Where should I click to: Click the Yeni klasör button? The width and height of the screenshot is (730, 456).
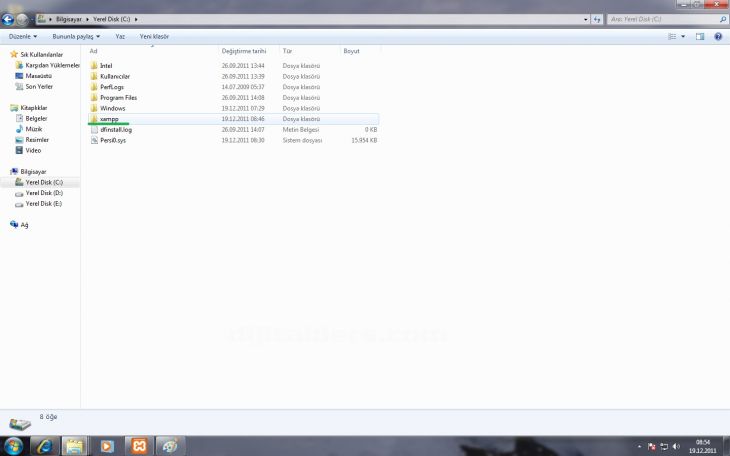(x=154, y=36)
